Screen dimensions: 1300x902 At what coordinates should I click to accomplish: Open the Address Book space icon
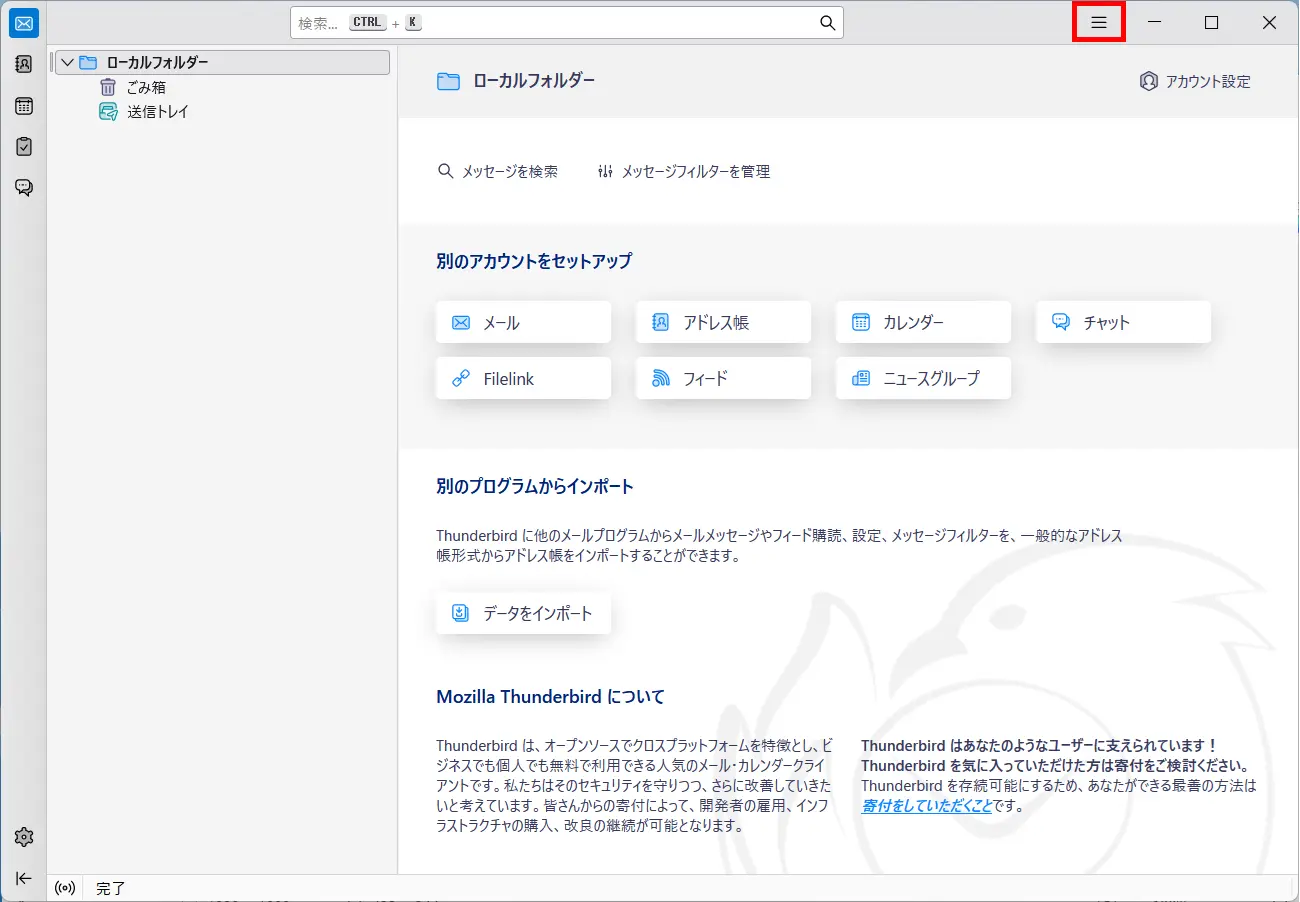[24, 64]
